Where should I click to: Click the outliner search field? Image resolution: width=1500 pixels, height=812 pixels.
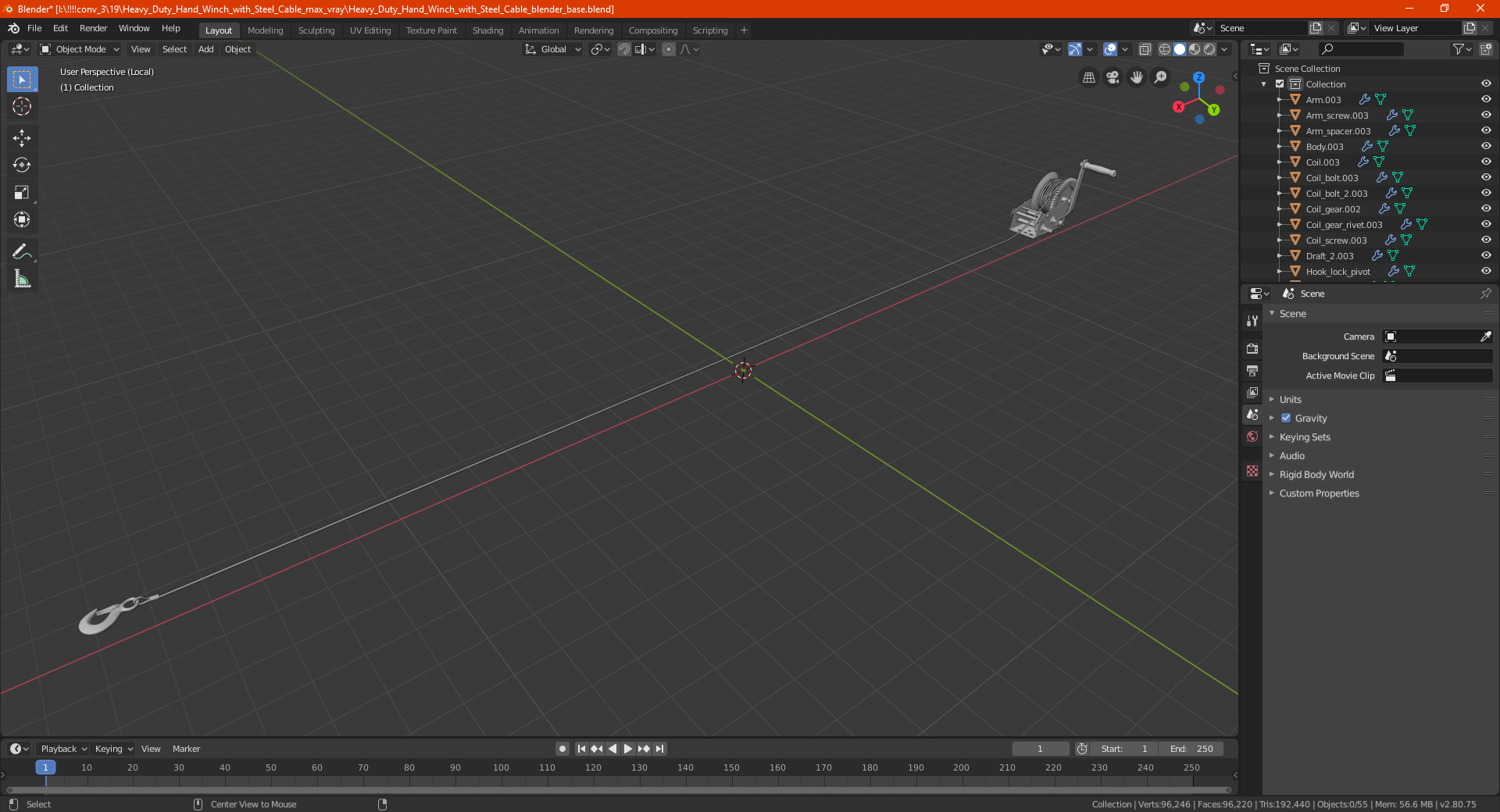click(x=1361, y=49)
